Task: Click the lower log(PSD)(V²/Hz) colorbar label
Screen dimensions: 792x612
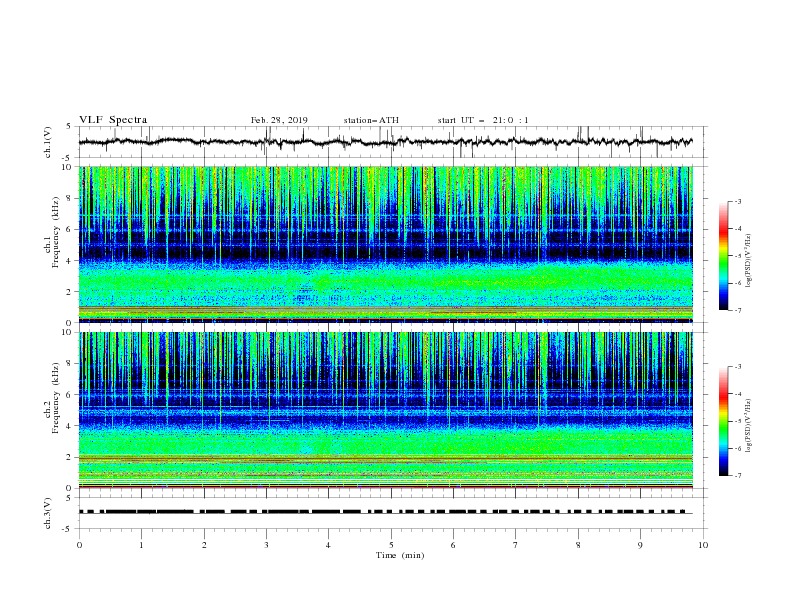Action: coord(749,426)
